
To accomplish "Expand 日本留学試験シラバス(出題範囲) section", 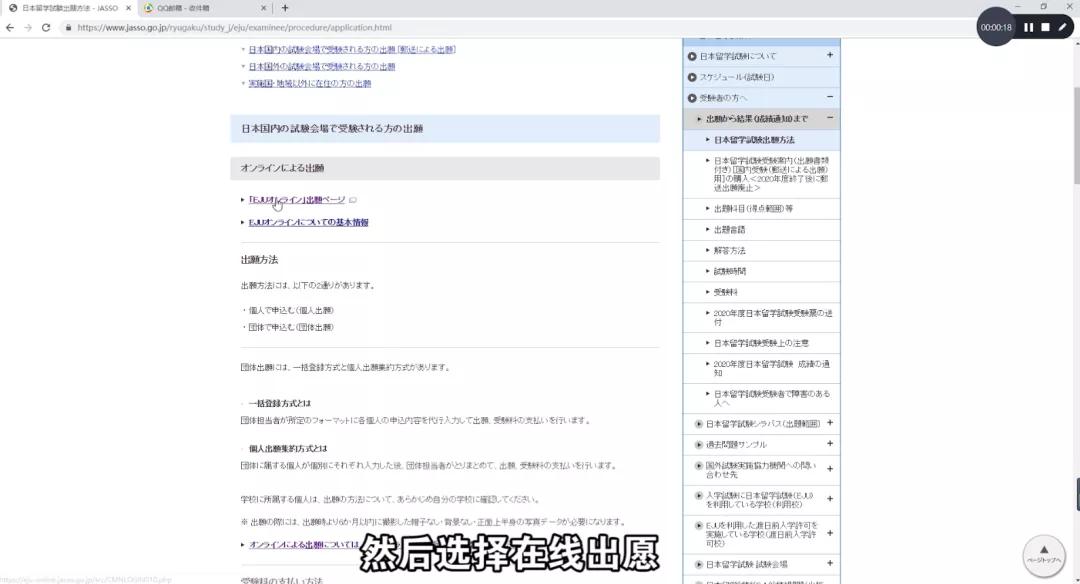I will pyautogui.click(x=830, y=423).
